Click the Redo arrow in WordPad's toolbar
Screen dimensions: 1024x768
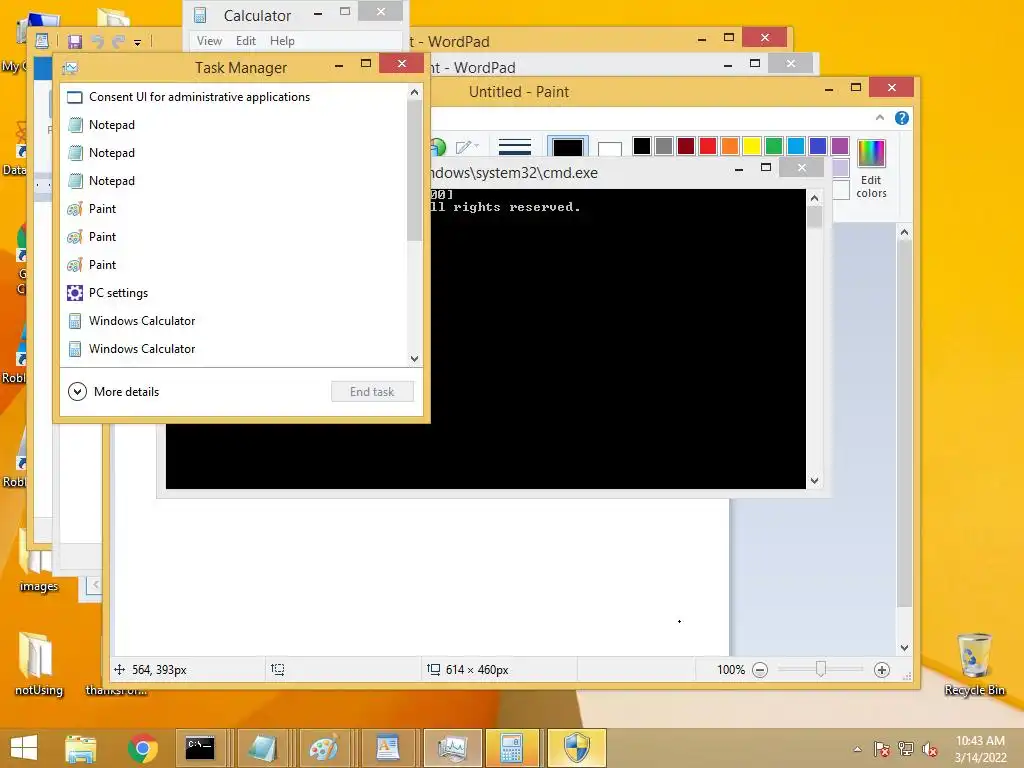tap(118, 42)
